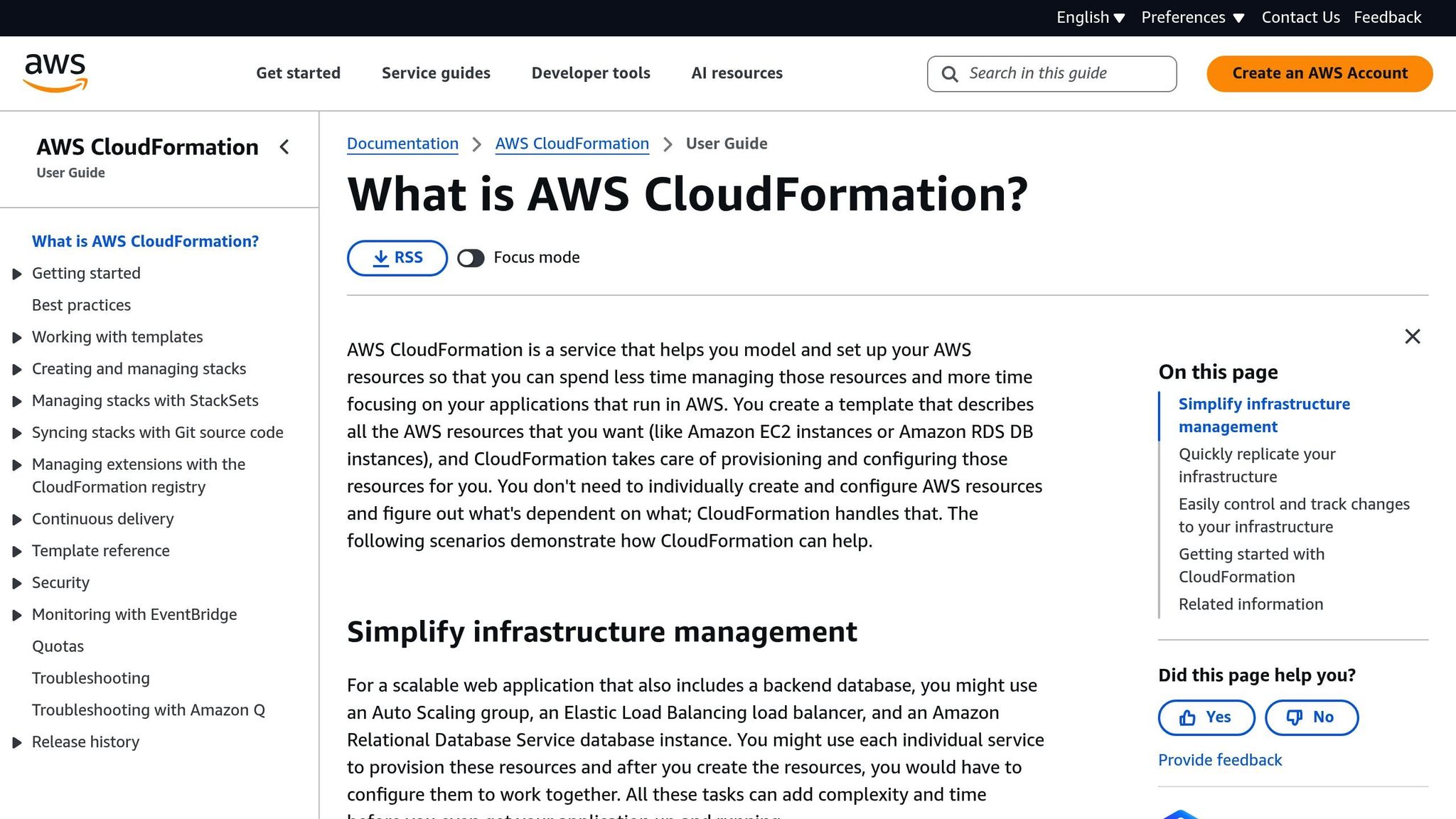Open Get started menu
The width and height of the screenshot is (1456, 819).
298,73
